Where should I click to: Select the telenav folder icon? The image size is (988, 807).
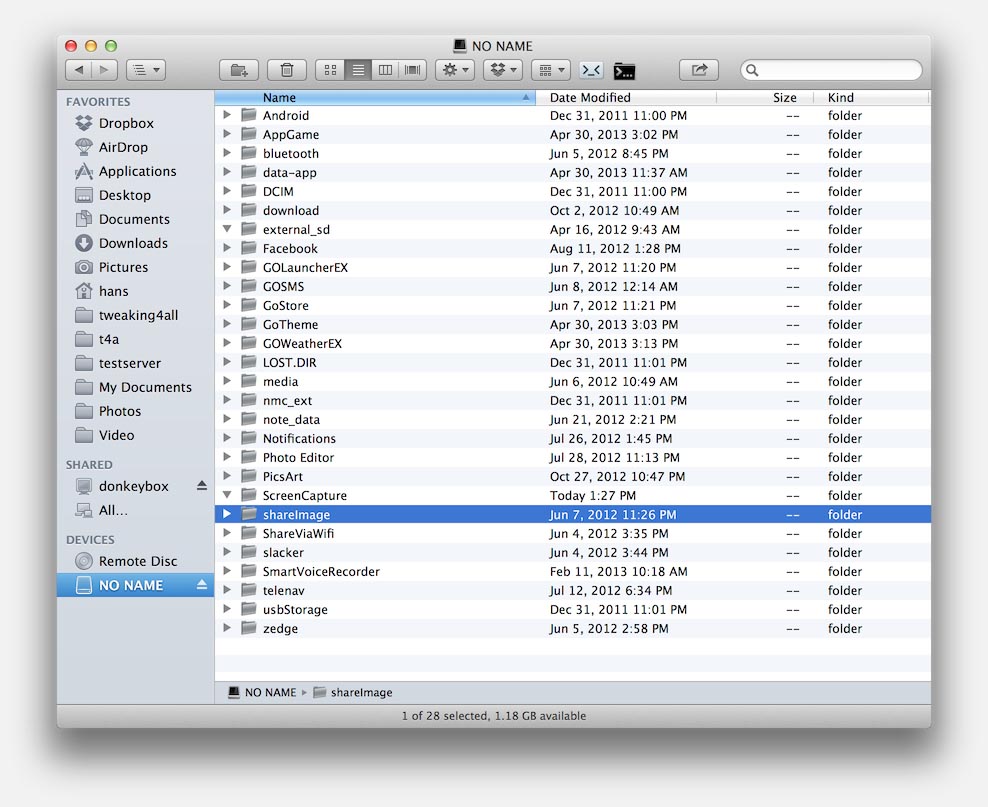pyautogui.click(x=249, y=590)
